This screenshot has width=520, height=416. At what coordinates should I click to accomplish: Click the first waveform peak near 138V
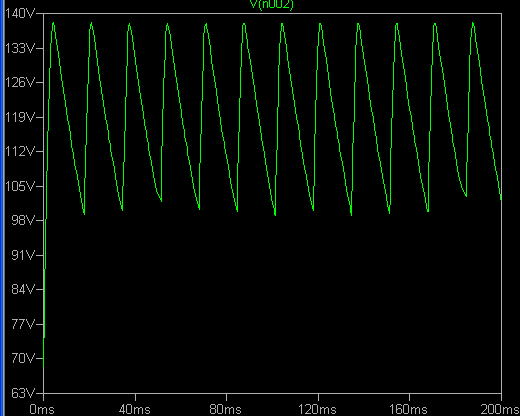tap(53, 23)
